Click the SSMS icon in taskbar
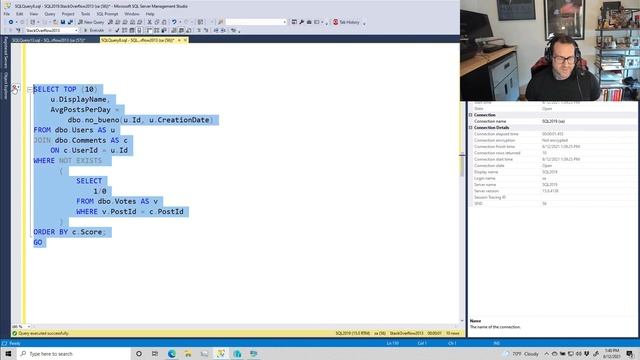Screen dimensions: 640x360 (x=221, y=354)
